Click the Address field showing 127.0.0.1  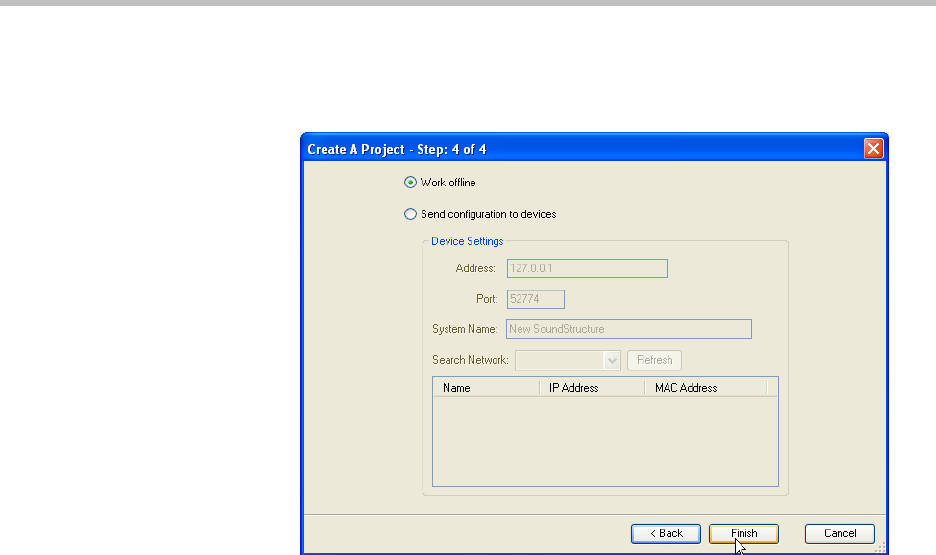click(x=587, y=268)
